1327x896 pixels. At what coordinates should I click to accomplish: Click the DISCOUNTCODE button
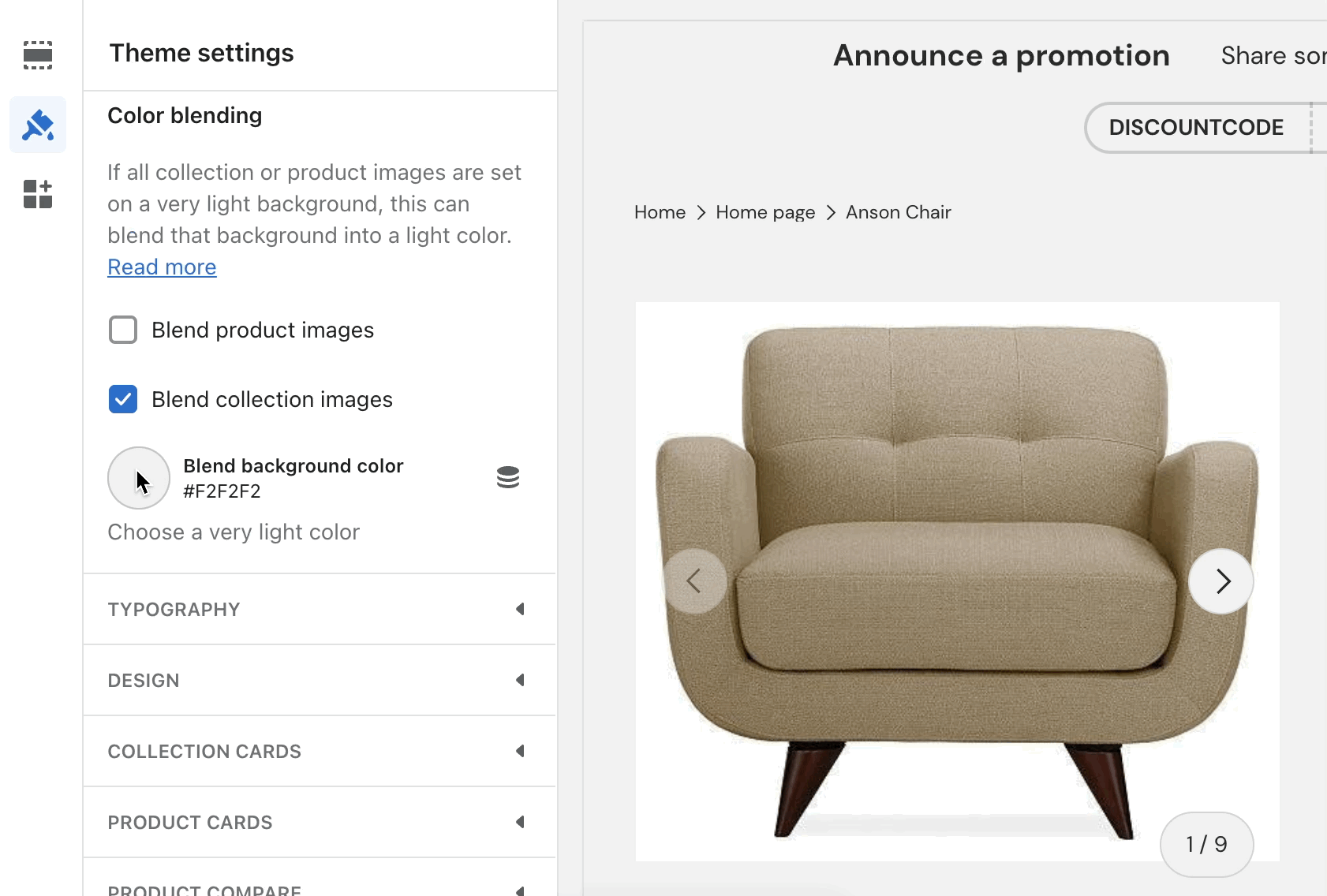[x=1196, y=128]
